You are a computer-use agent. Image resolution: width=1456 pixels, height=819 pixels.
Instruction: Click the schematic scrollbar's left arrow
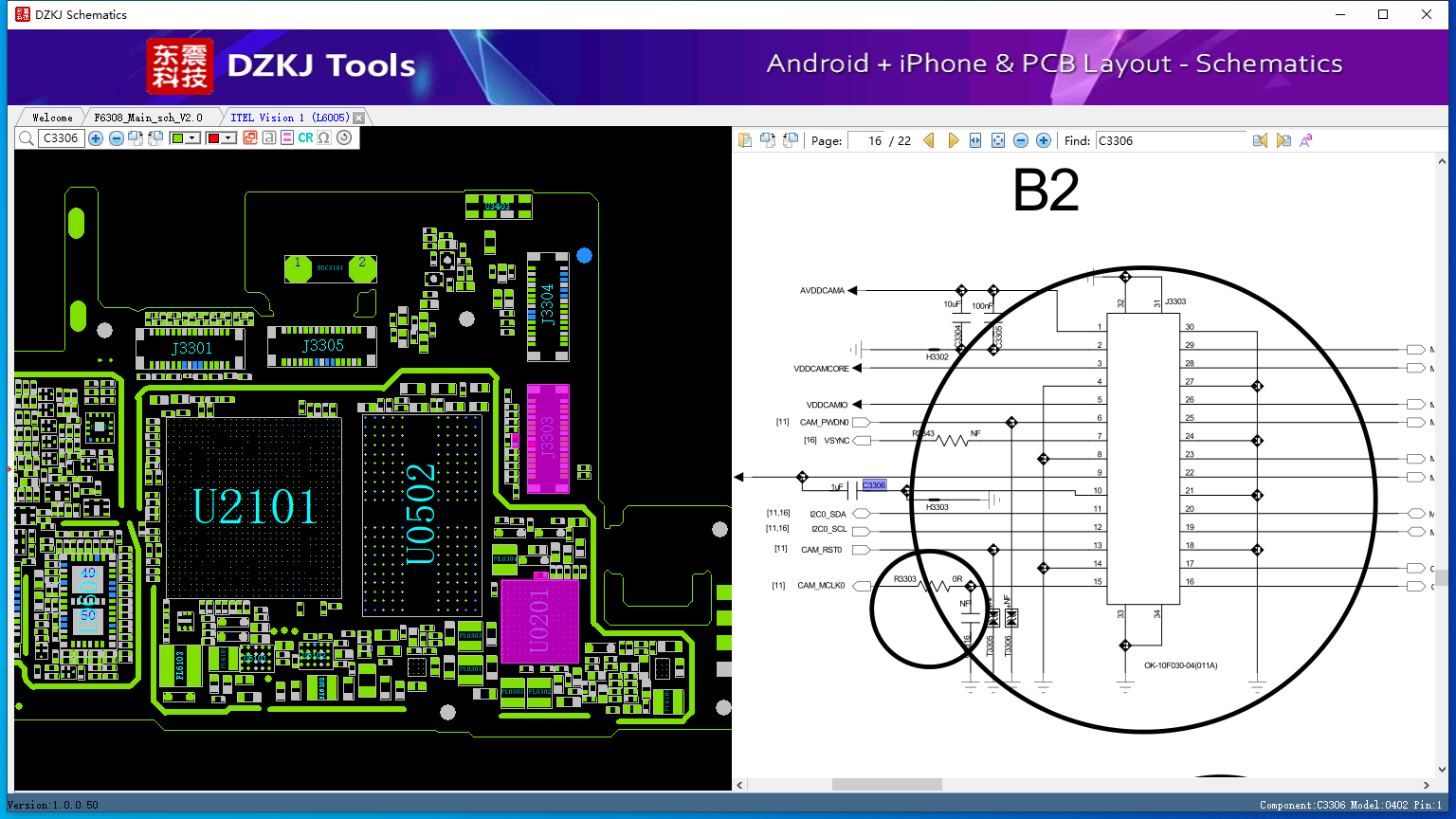coord(740,785)
